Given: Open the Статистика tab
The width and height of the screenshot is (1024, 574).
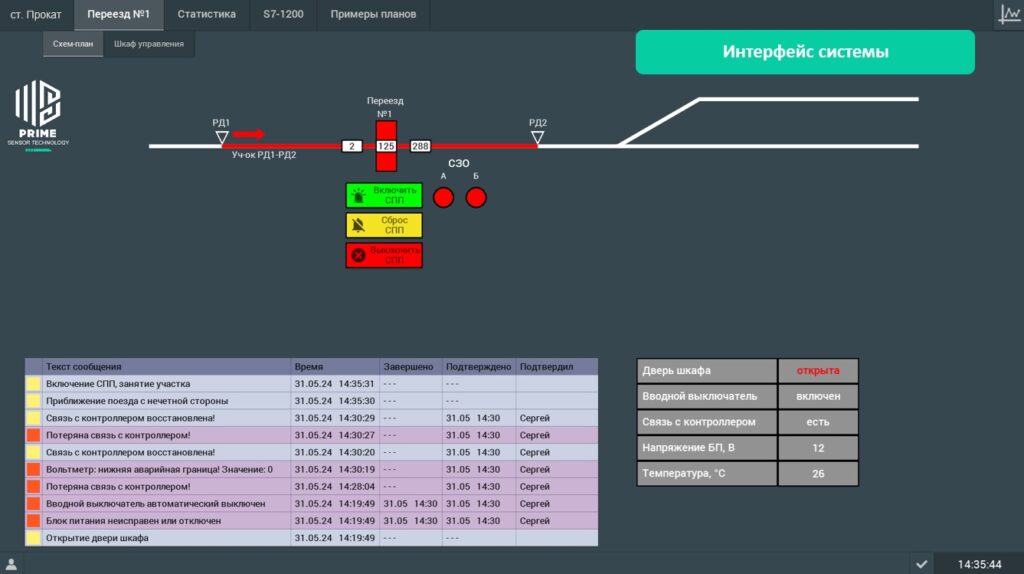Looking at the screenshot, I should (206, 15).
